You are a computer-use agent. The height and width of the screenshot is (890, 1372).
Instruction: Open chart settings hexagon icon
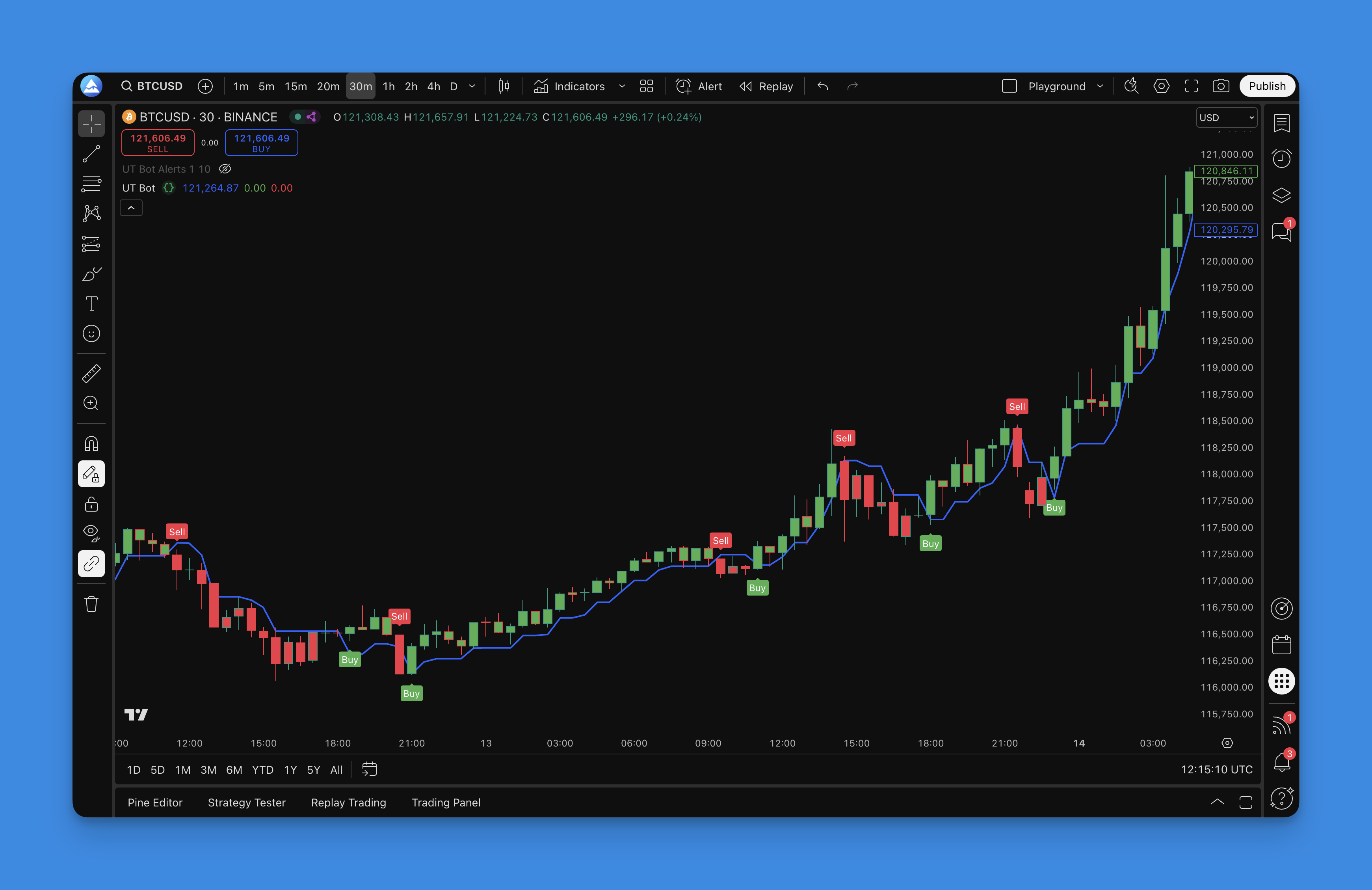tap(1161, 86)
